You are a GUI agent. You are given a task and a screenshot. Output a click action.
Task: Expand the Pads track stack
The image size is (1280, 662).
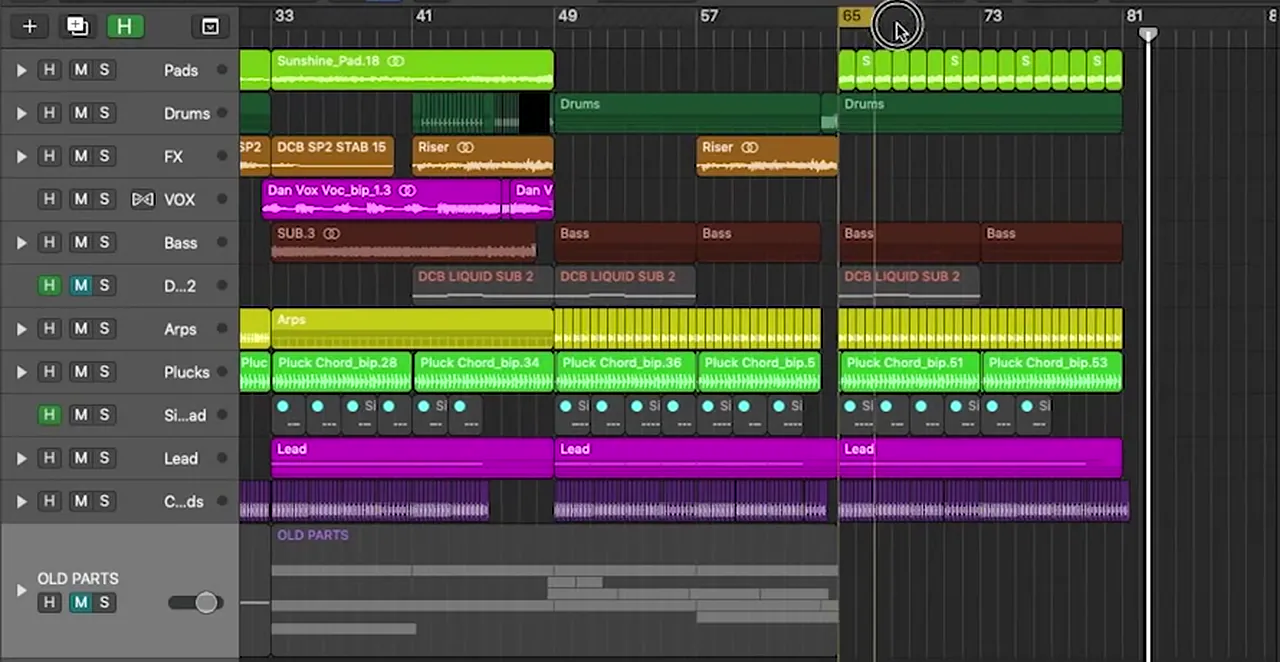point(21,70)
